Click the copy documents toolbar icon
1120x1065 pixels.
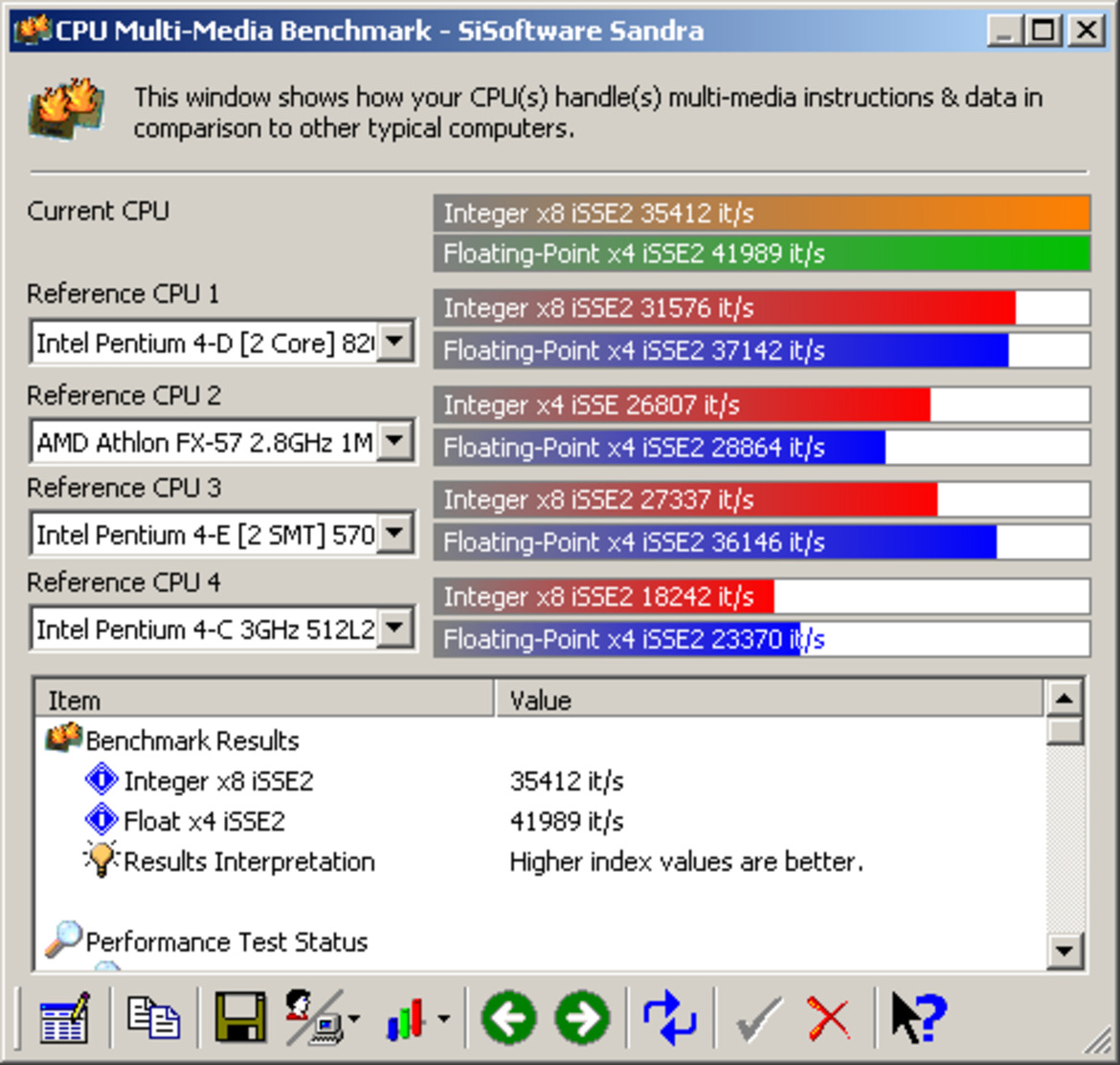pyautogui.click(x=153, y=1018)
